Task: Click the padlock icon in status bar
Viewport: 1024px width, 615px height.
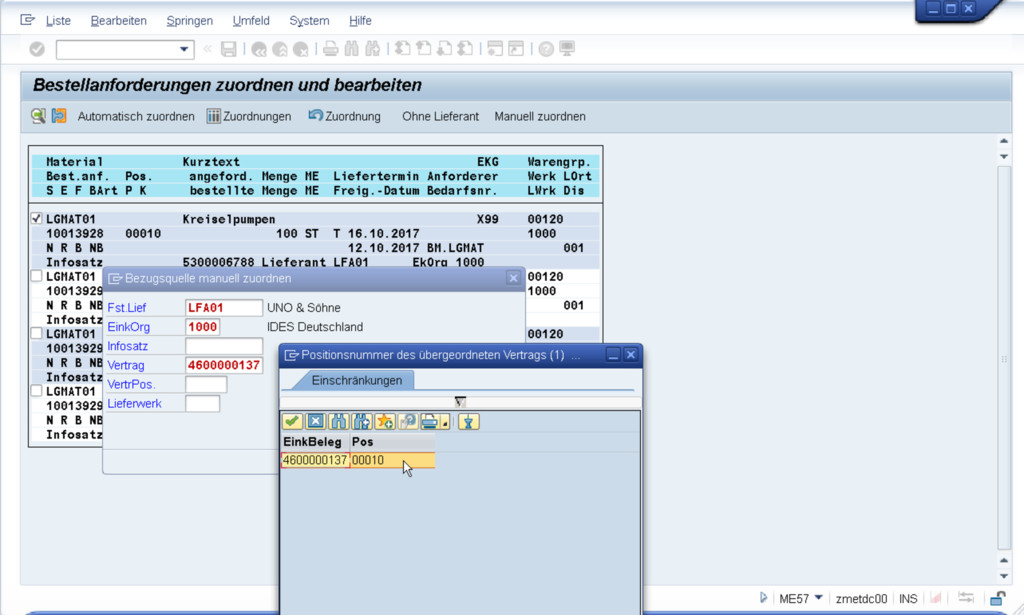Action: [996, 598]
